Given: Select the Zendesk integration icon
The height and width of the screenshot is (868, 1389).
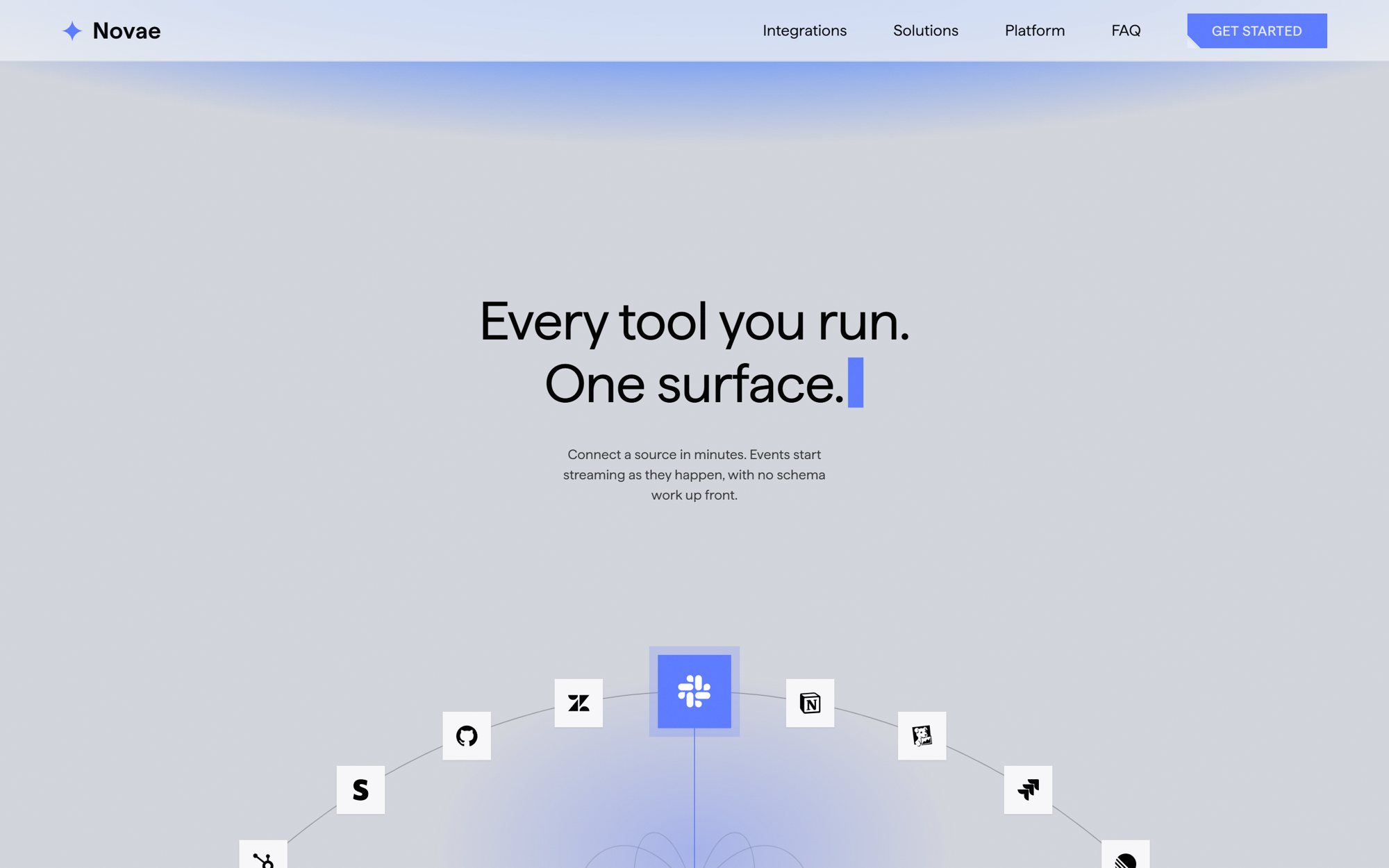Looking at the screenshot, I should pyautogui.click(x=579, y=703).
